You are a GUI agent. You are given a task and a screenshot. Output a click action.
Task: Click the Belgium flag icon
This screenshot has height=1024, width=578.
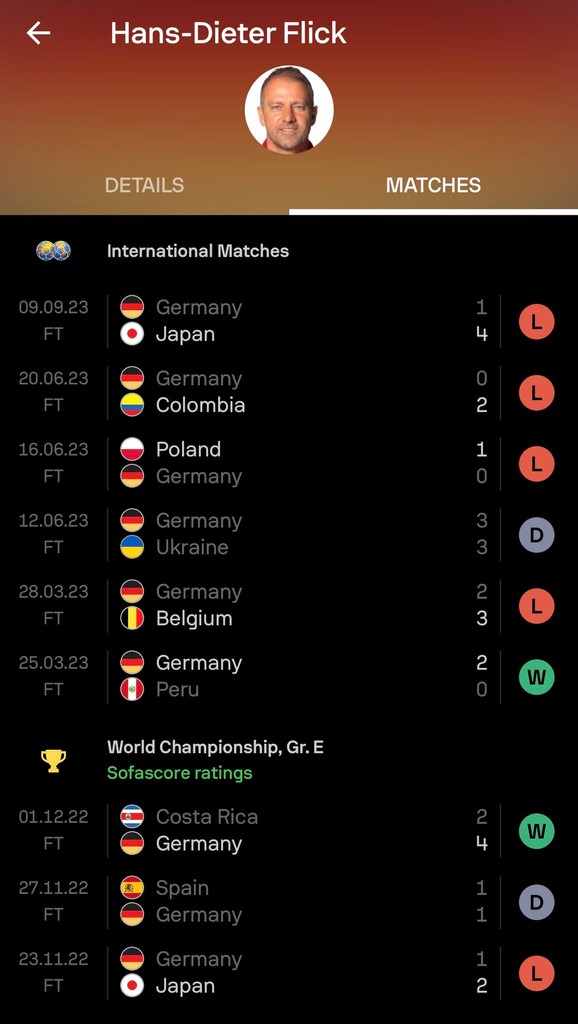pos(132,618)
